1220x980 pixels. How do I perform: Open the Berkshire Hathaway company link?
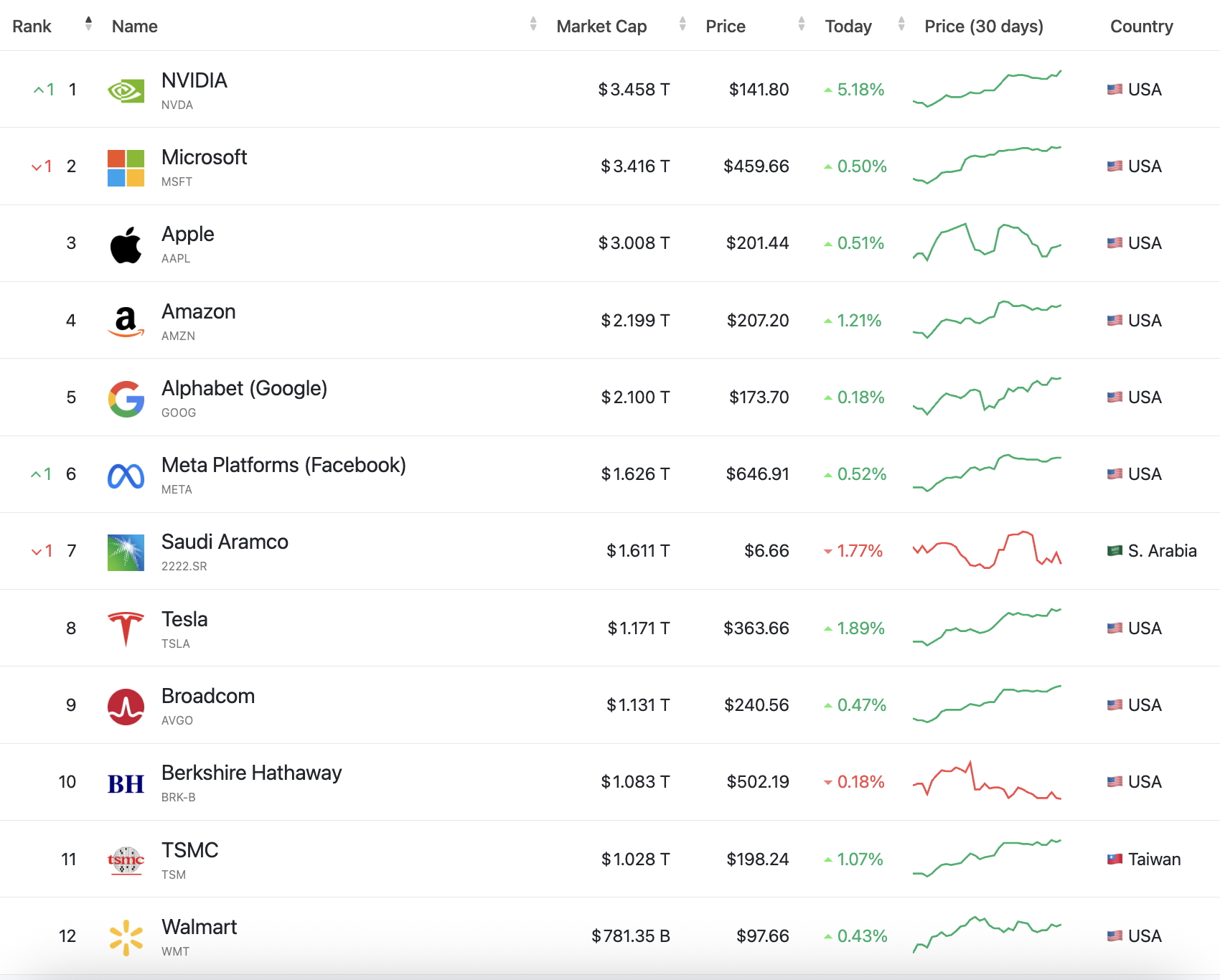[x=251, y=773]
